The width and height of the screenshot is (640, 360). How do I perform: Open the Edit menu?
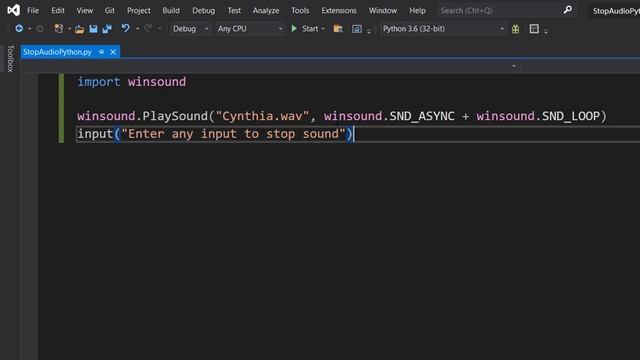click(x=58, y=11)
